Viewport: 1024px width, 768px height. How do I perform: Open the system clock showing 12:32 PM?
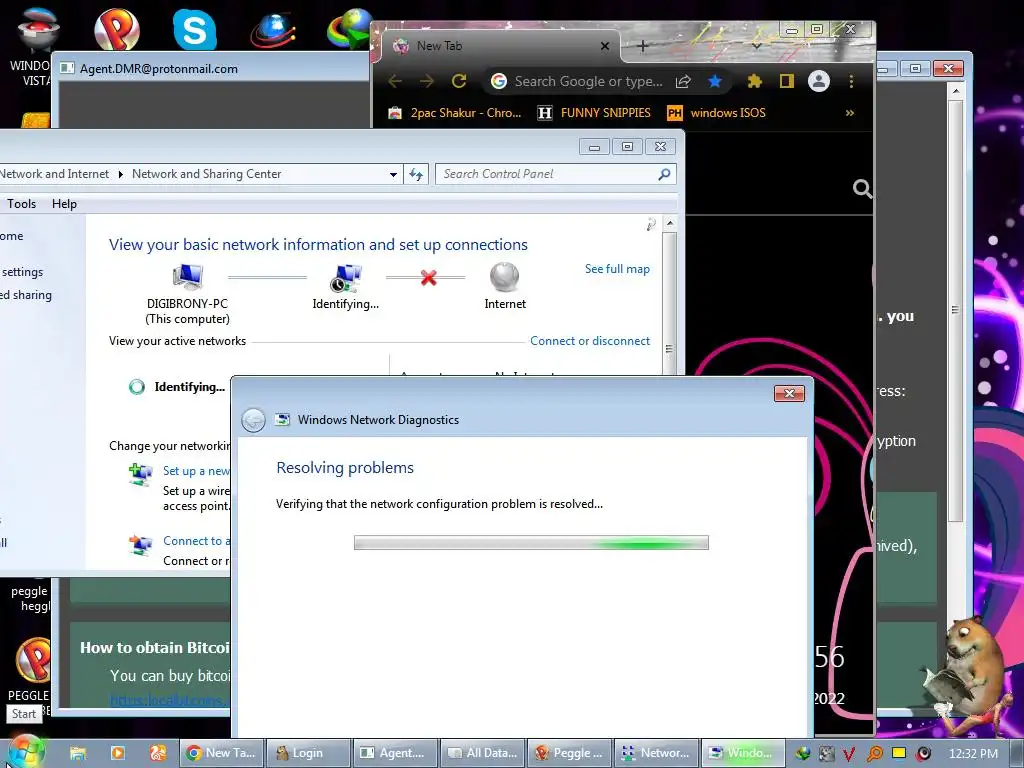point(973,754)
